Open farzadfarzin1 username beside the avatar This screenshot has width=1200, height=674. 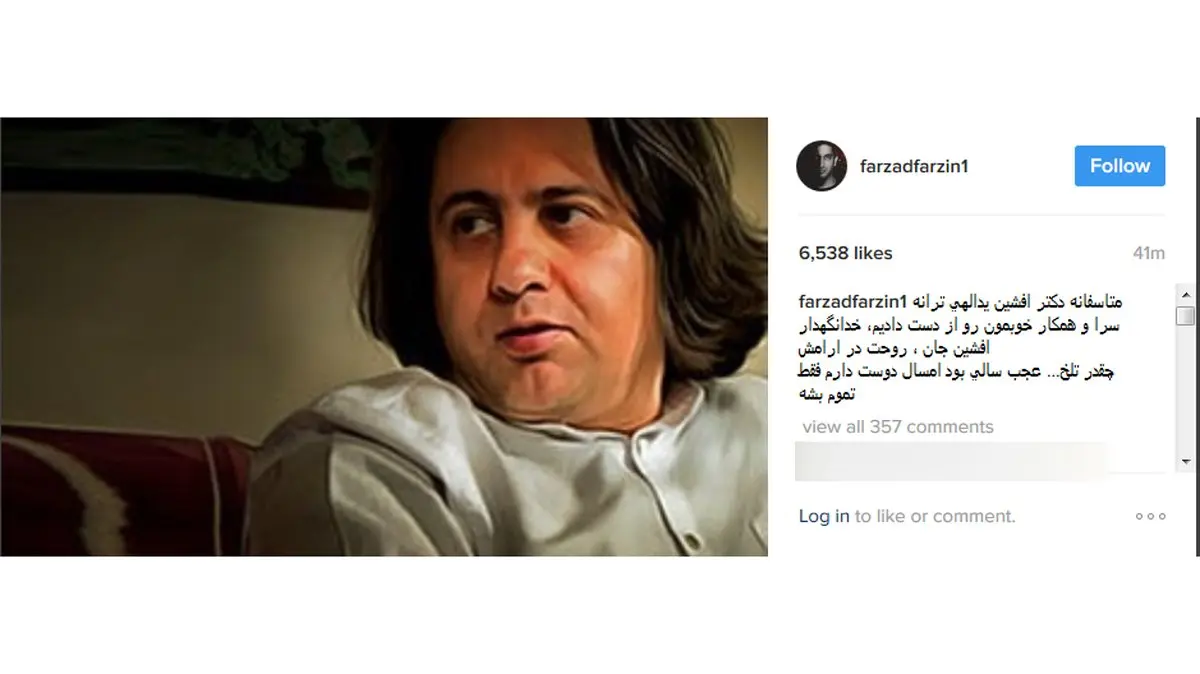pos(914,167)
